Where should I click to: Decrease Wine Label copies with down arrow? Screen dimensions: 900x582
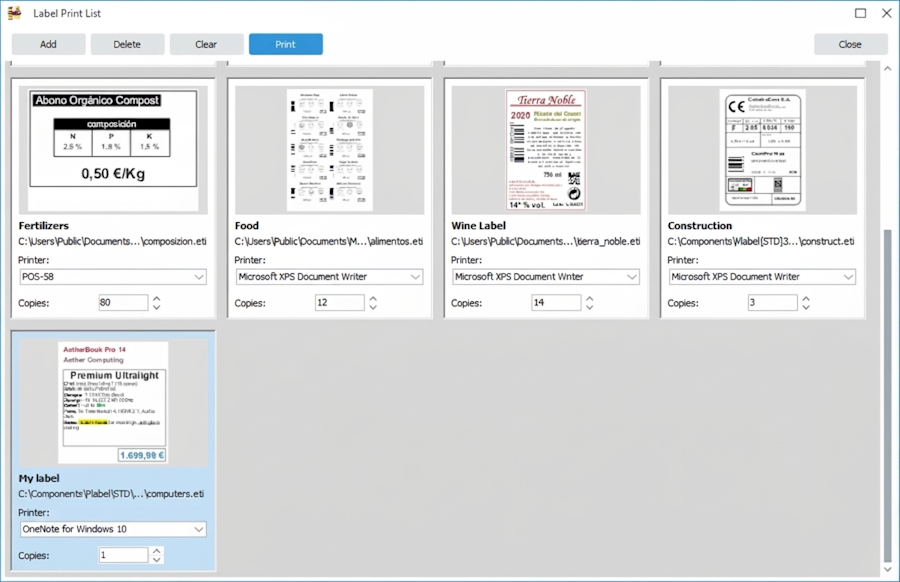coord(589,307)
